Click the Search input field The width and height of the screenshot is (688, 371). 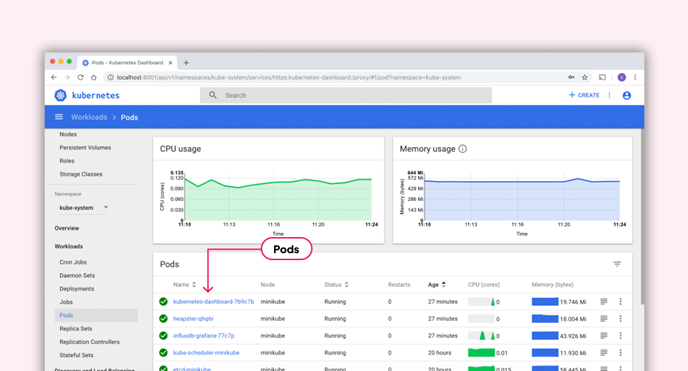346,95
